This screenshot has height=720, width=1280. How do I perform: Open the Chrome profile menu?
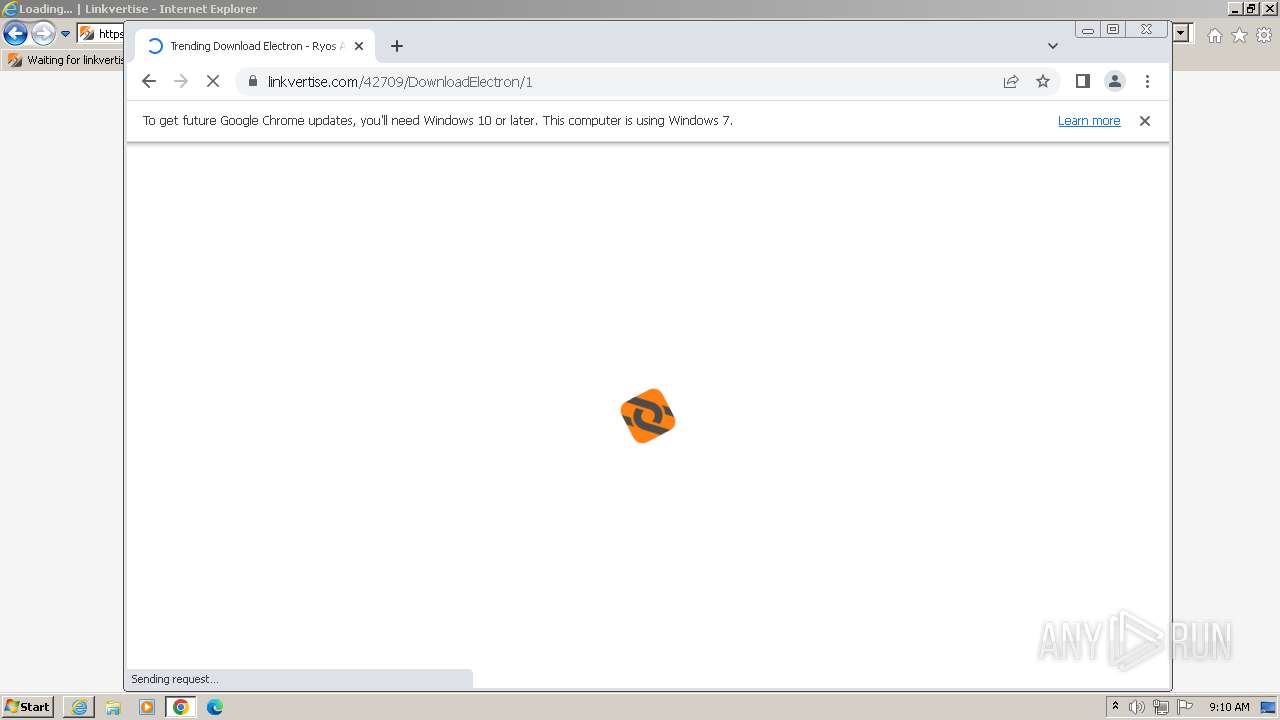[x=1115, y=81]
